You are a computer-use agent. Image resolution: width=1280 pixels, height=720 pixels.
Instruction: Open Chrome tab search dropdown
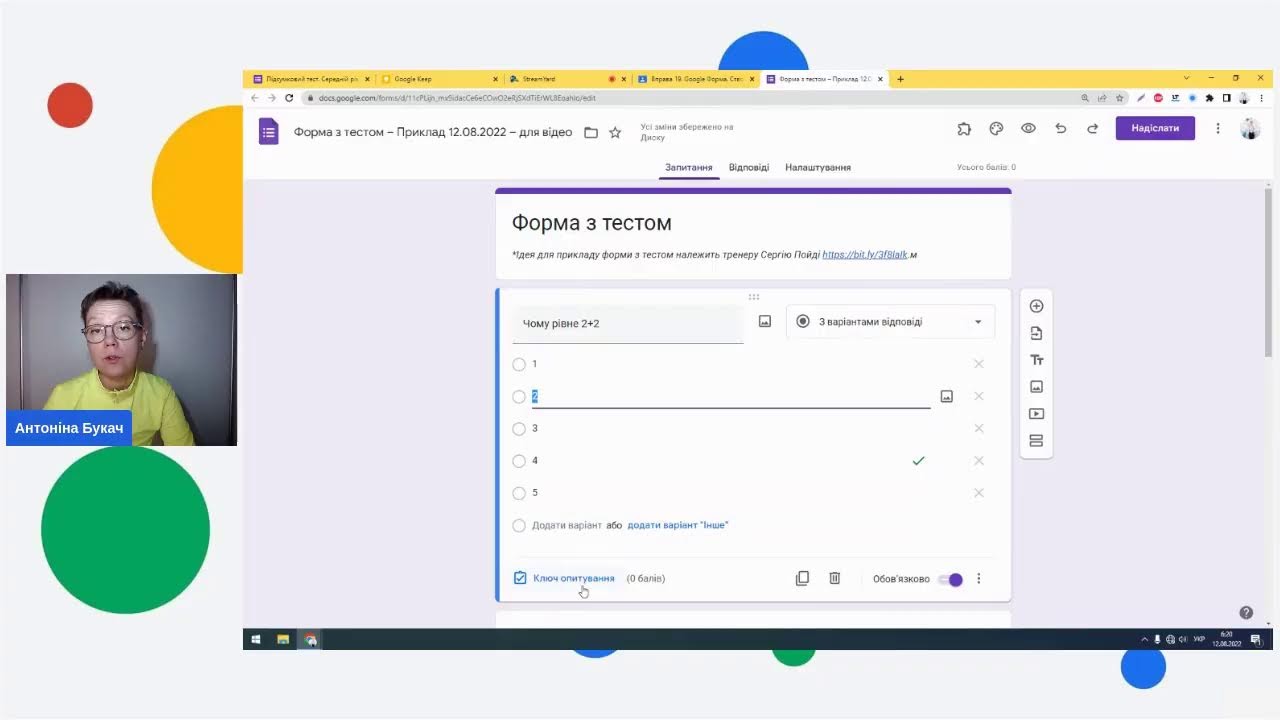coord(1187,78)
